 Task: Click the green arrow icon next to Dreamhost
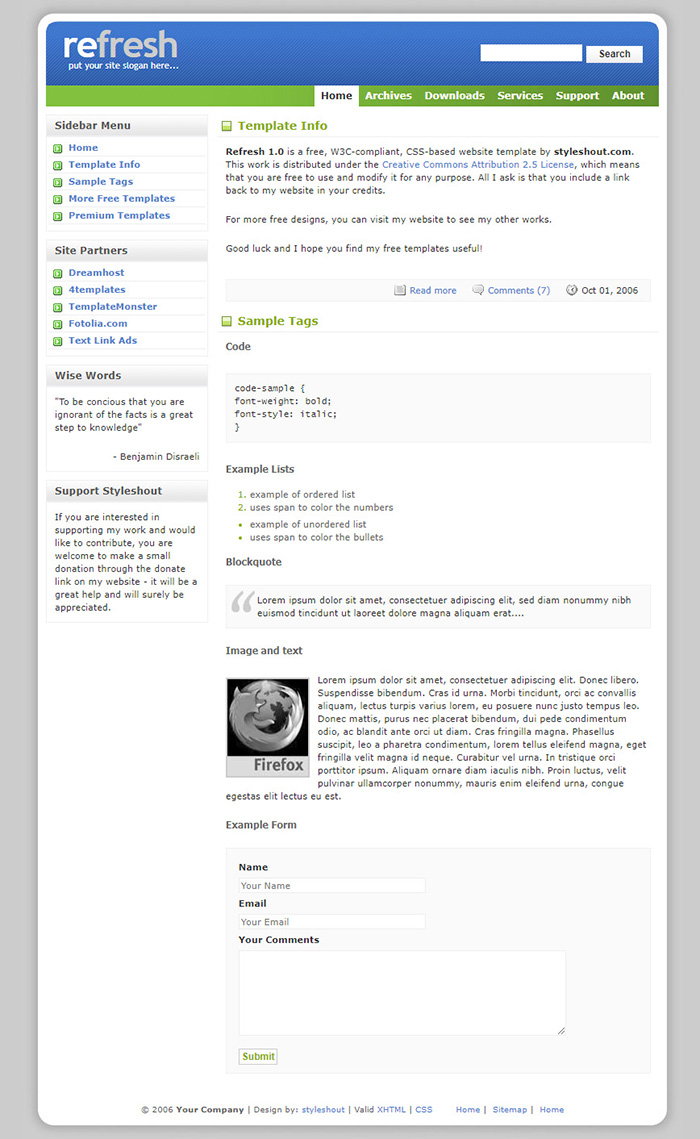coord(59,273)
